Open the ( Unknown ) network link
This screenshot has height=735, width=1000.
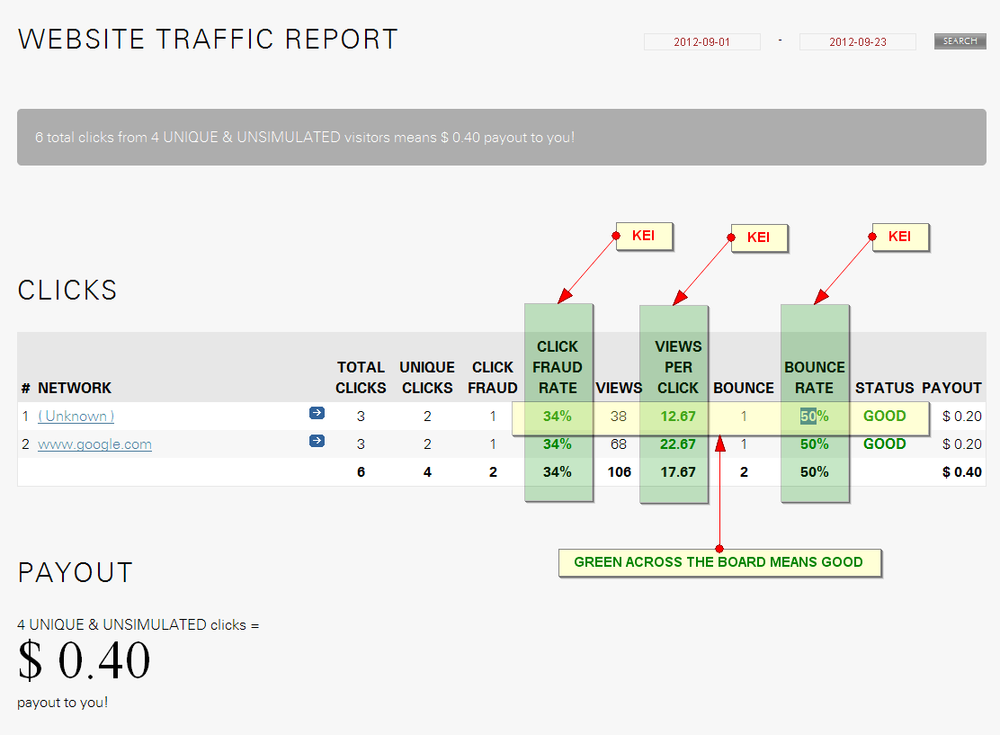(76, 416)
